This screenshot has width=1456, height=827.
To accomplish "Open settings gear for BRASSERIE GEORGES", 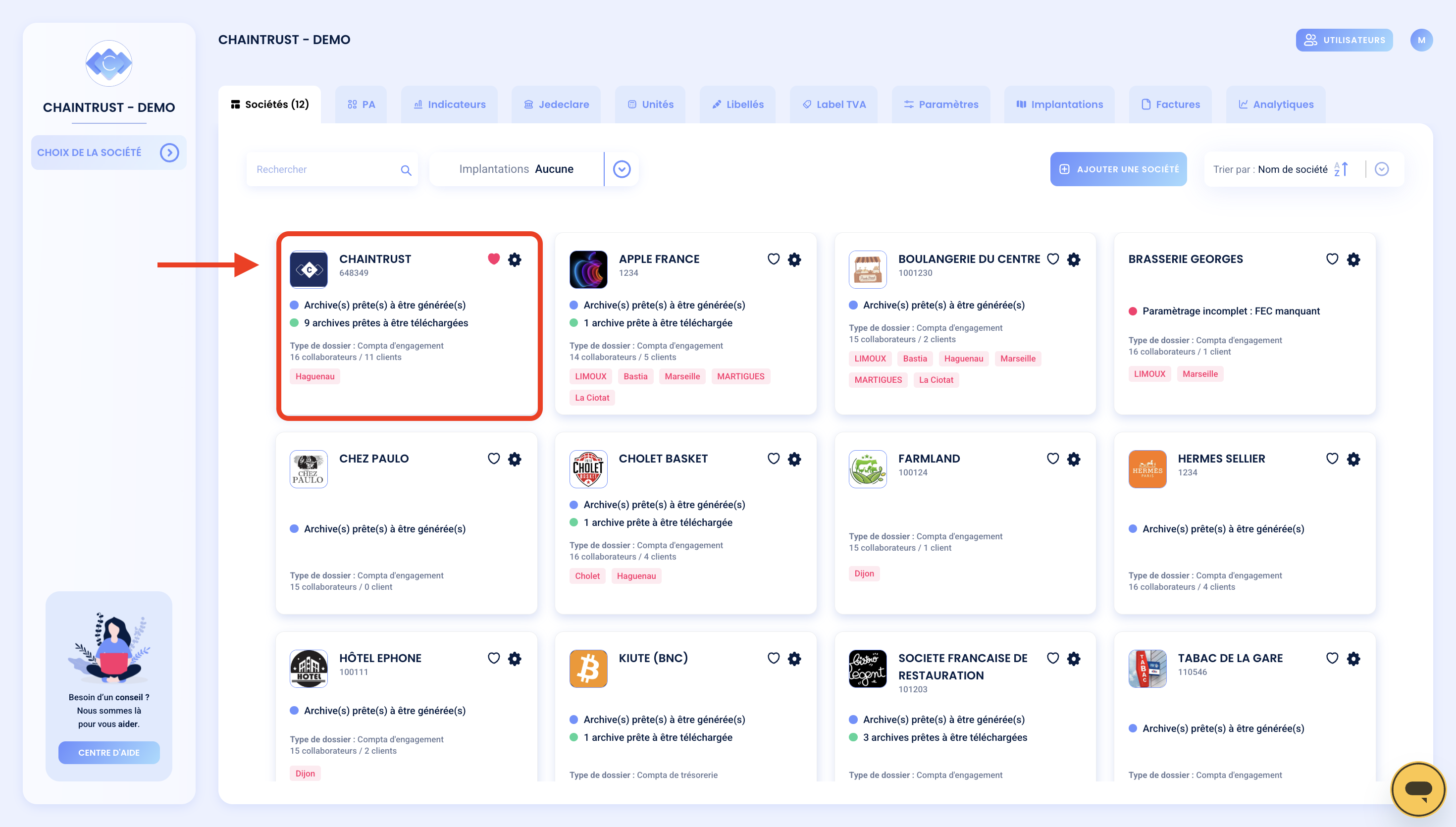I will coord(1353,259).
